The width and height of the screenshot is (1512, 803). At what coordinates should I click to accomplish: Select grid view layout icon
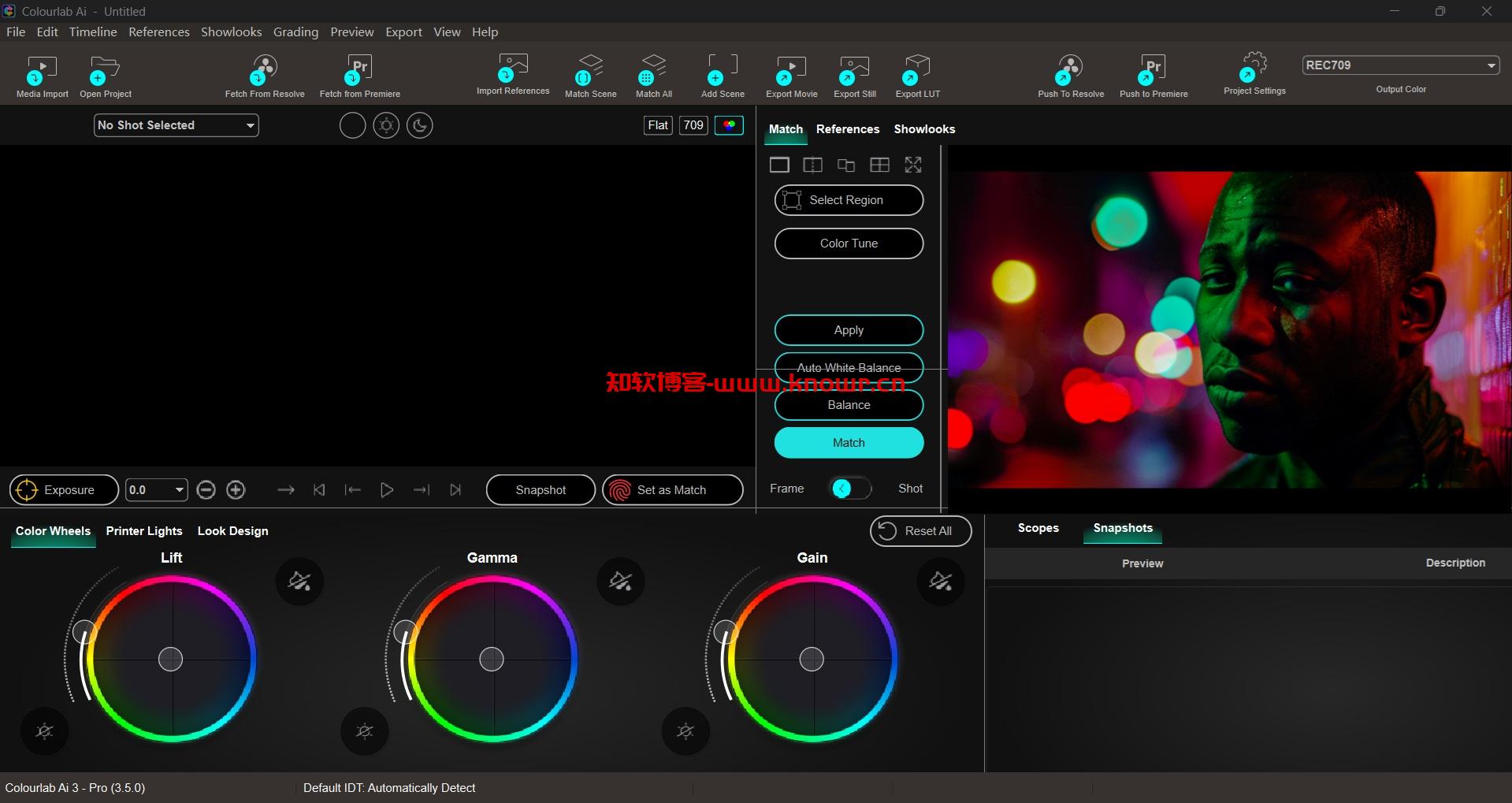pos(879,165)
